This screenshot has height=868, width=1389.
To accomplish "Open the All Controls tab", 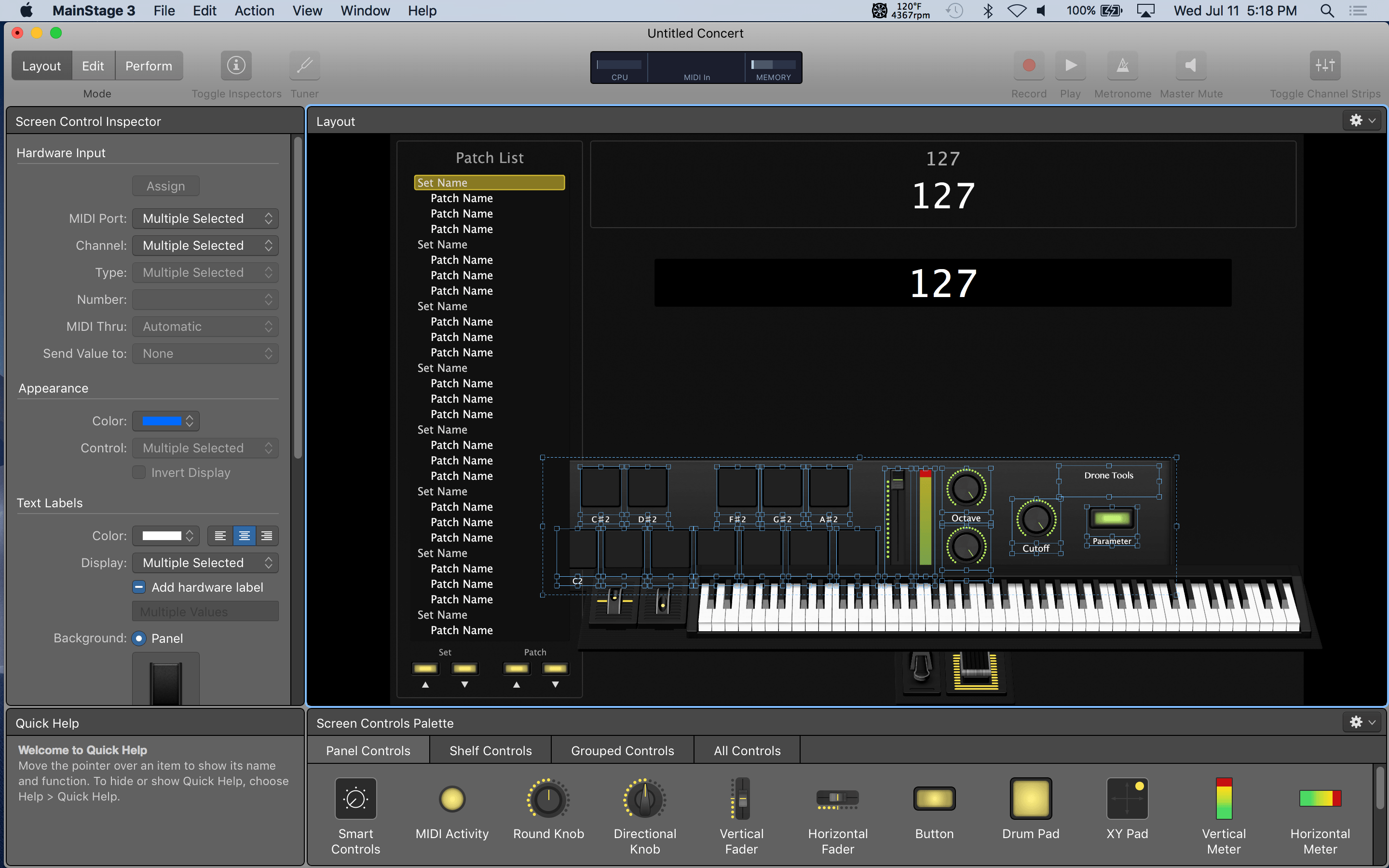I will click(747, 750).
